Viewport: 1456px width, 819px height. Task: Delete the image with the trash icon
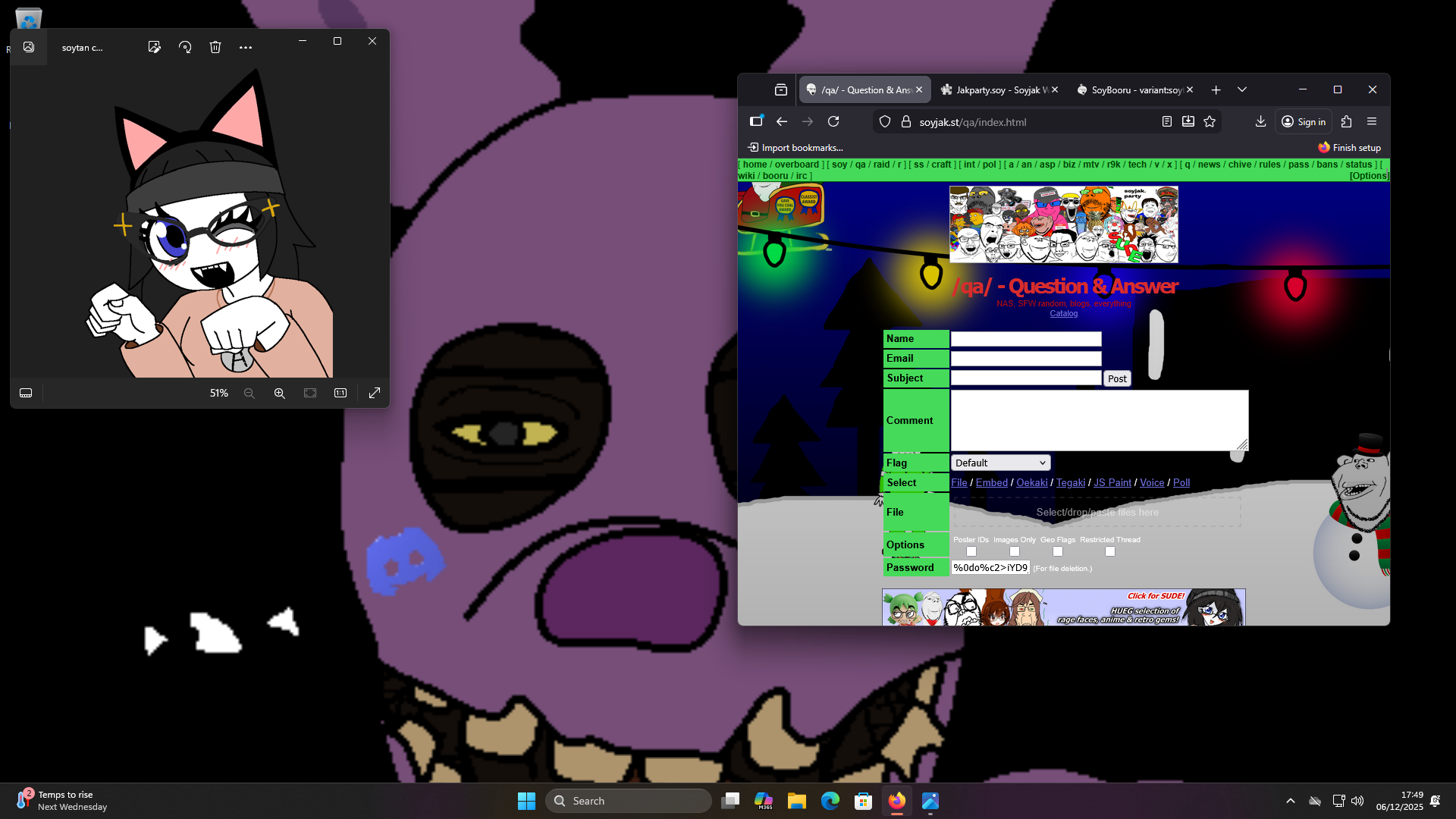pos(215,47)
